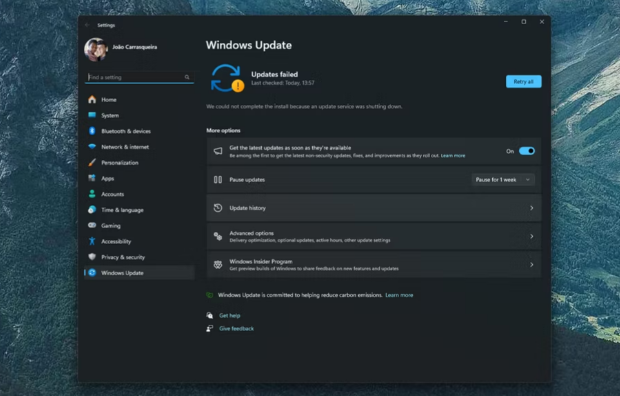The image size is (620, 396).
Task: Click the Windows Update sync icon in the sidebar
Action: [x=92, y=273]
